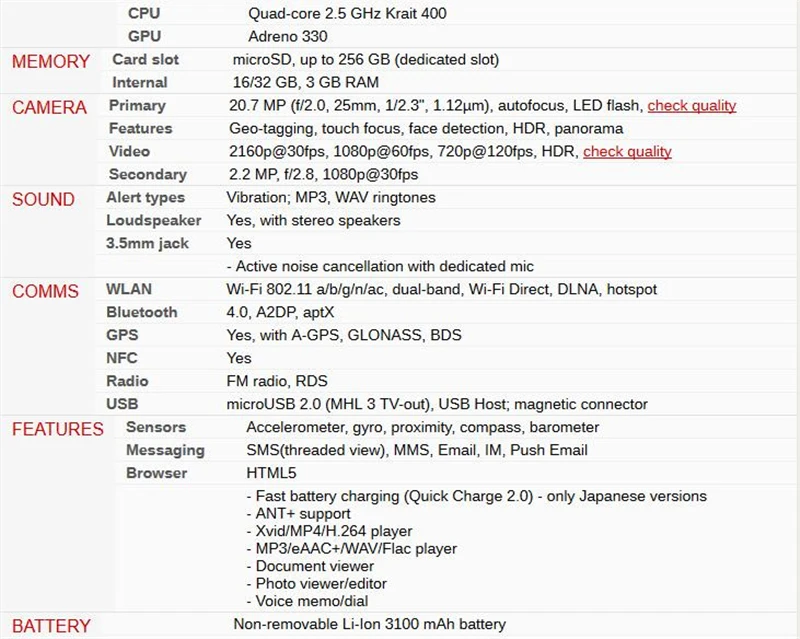The image size is (800, 639).
Task: Click the Sensors spec label
Action: [x=156, y=427]
